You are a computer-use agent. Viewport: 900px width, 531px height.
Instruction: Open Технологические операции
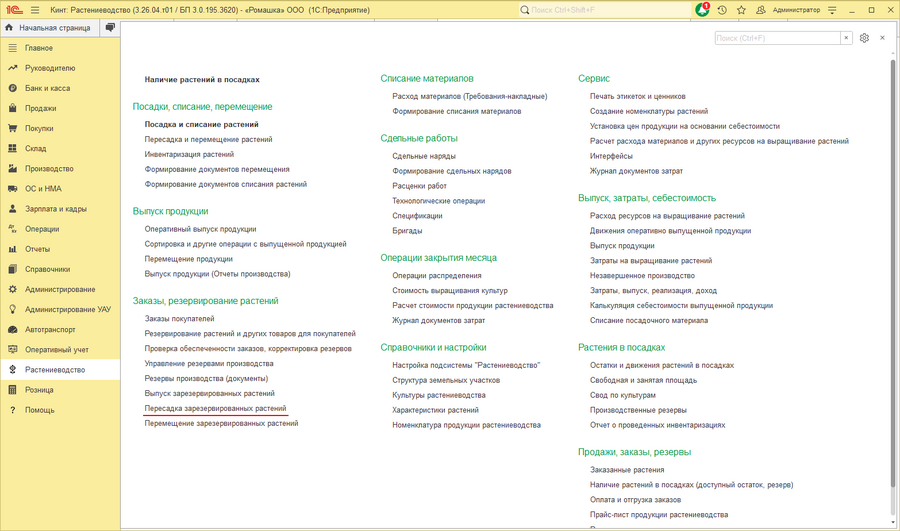(439, 201)
